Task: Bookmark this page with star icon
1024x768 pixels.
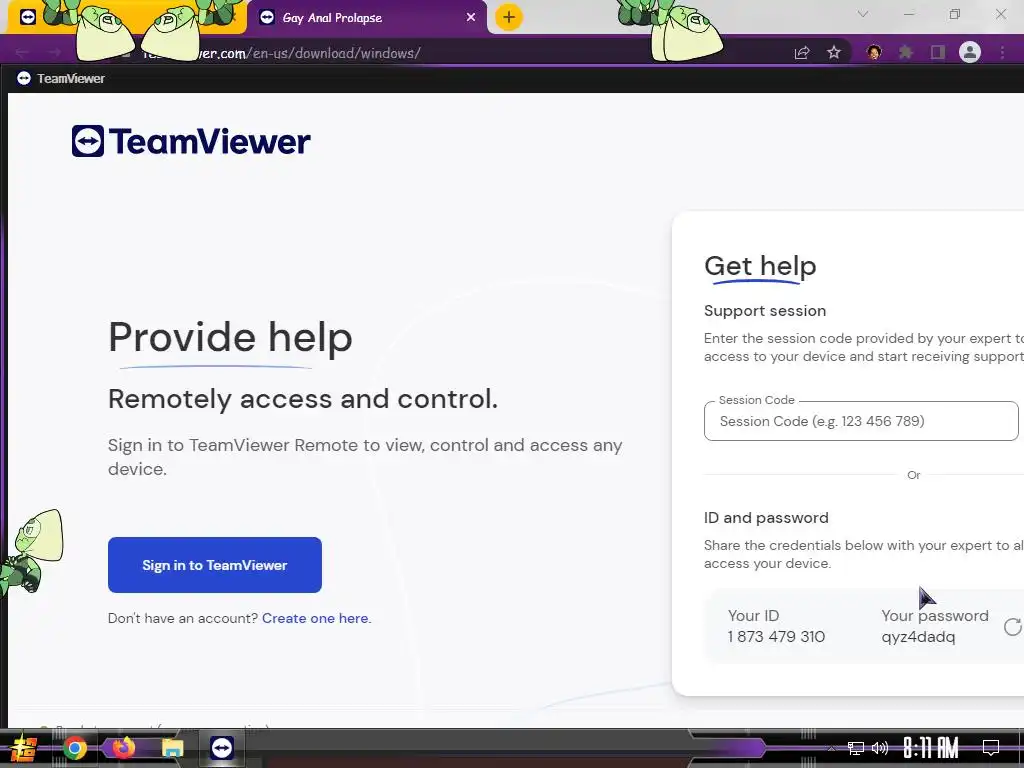Action: [x=834, y=53]
